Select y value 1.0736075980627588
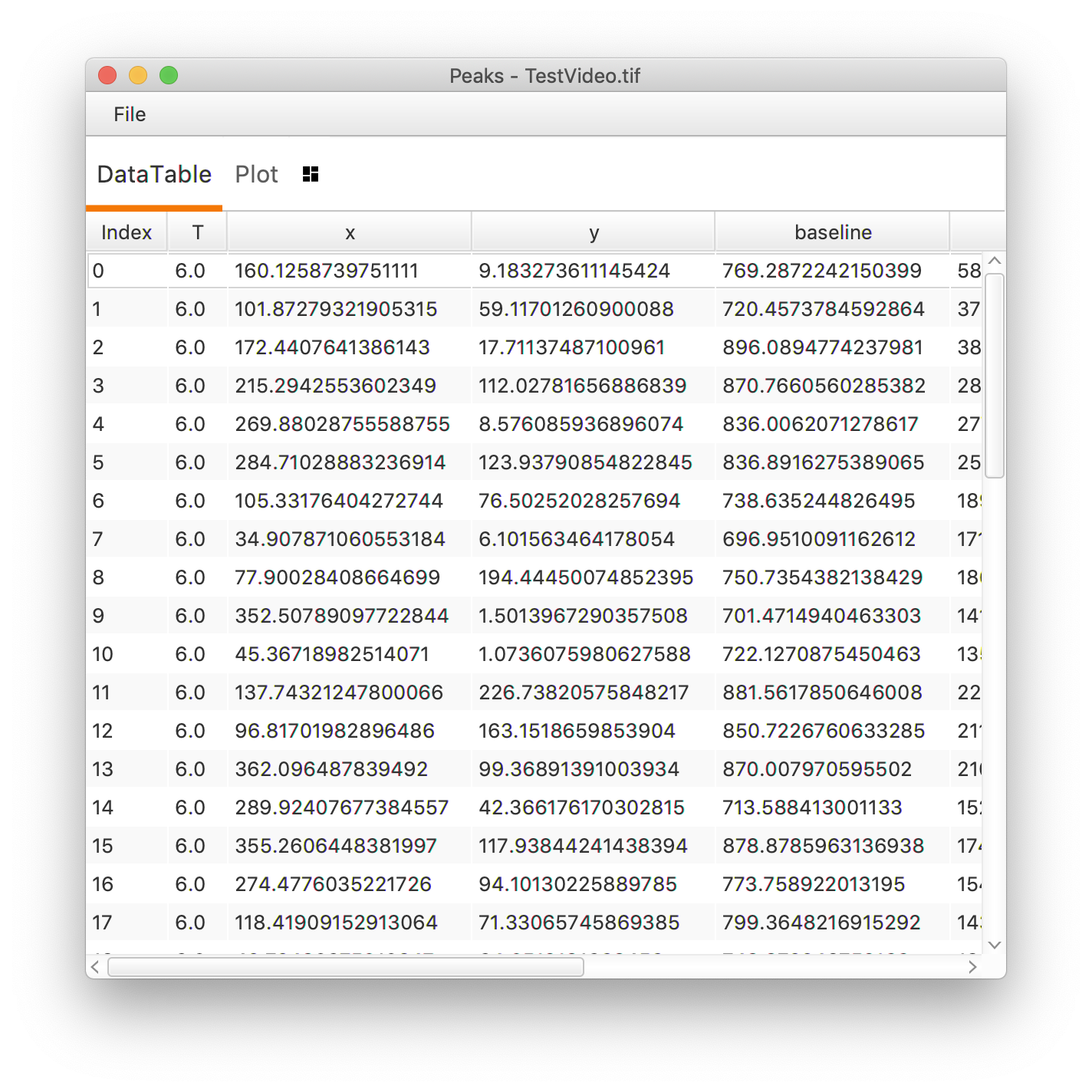 pos(584,654)
